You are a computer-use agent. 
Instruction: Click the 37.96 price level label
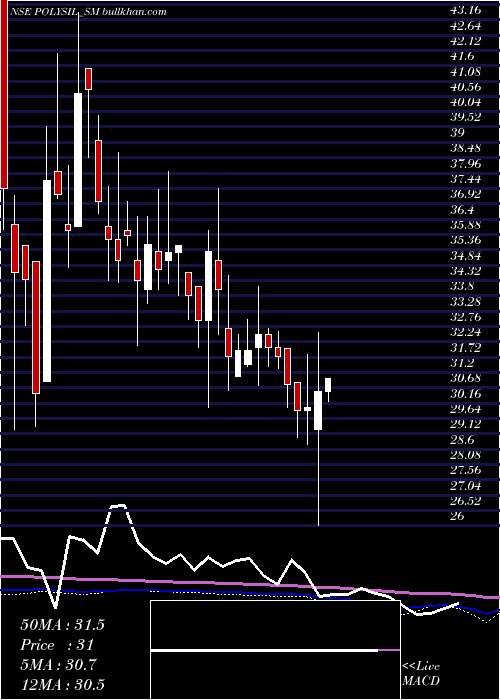click(467, 163)
